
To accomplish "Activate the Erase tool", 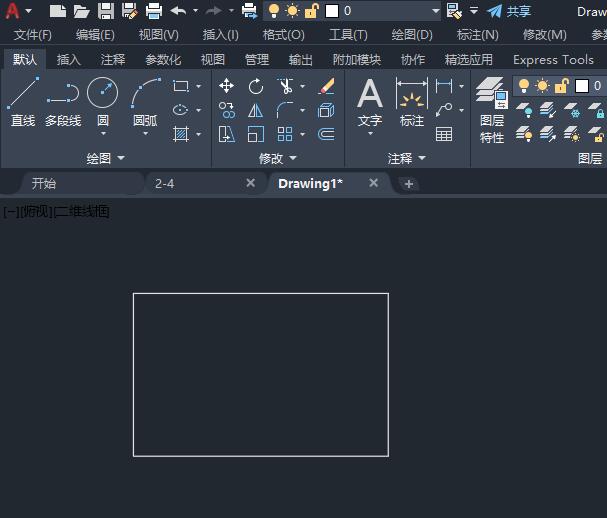I will [x=326, y=86].
